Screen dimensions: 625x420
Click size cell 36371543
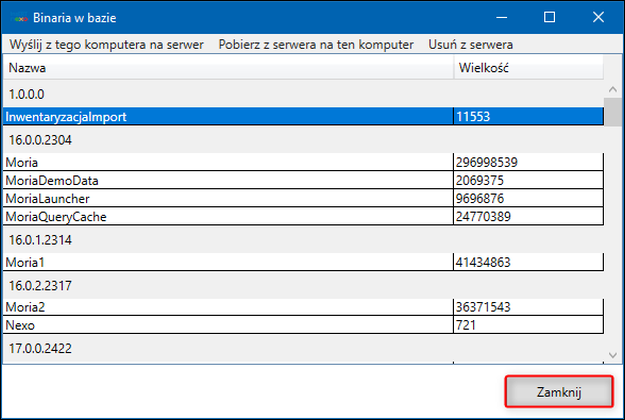528,307
